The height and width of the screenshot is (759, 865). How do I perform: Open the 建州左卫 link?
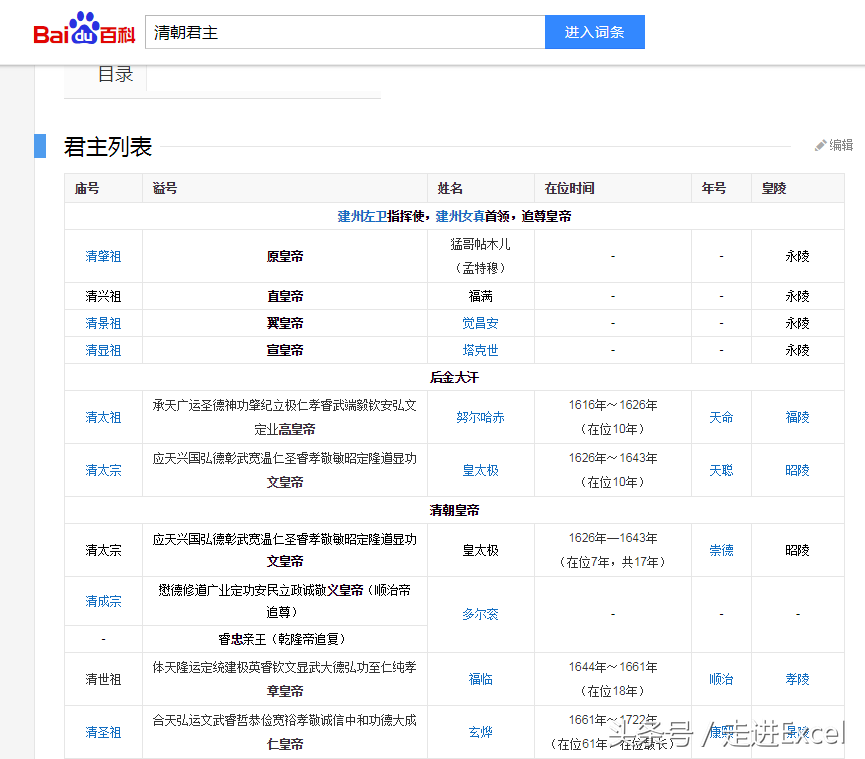[362, 216]
